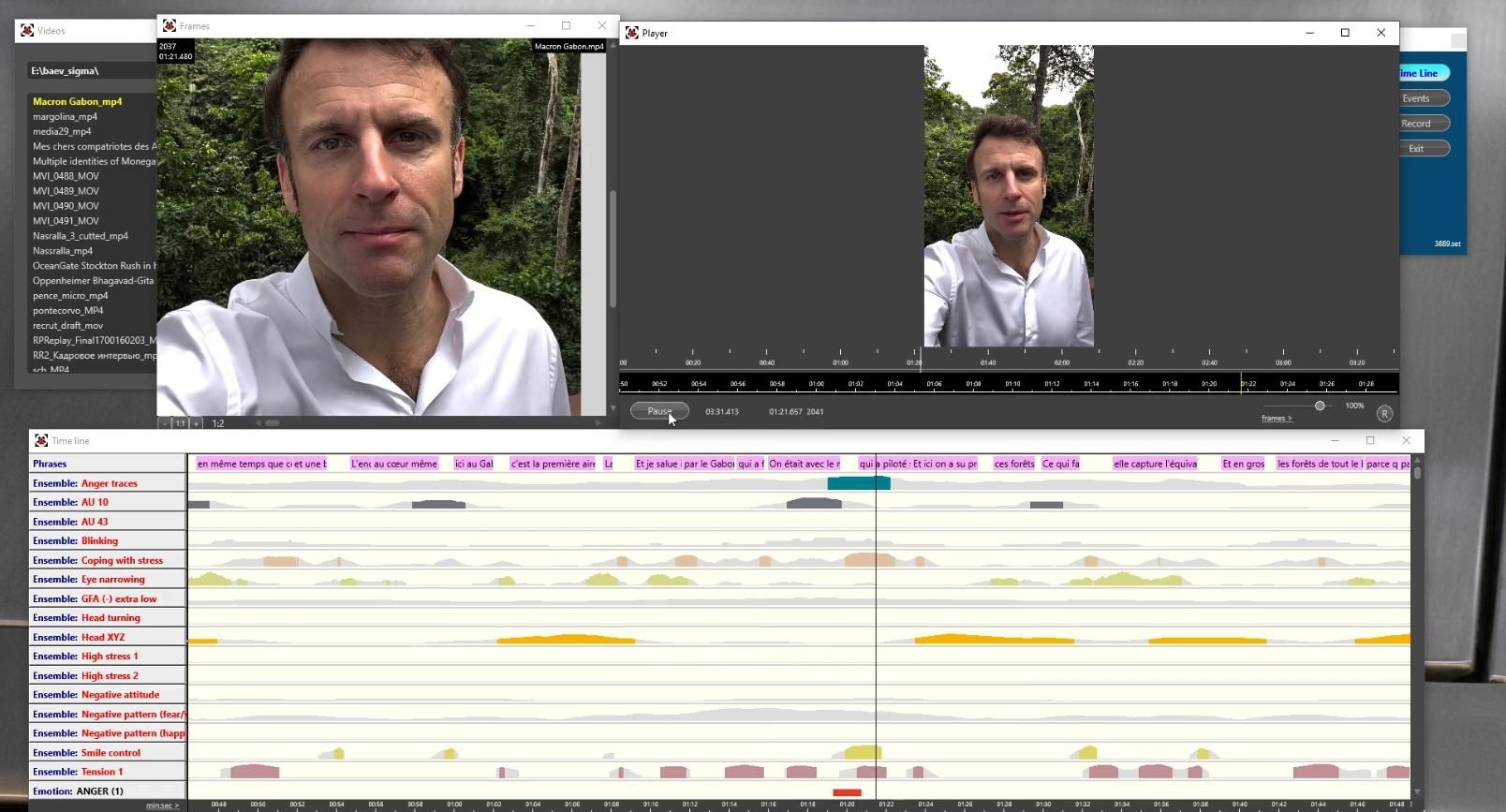1506x812 pixels.
Task: Click the Player window app icon
Action: coord(632,33)
